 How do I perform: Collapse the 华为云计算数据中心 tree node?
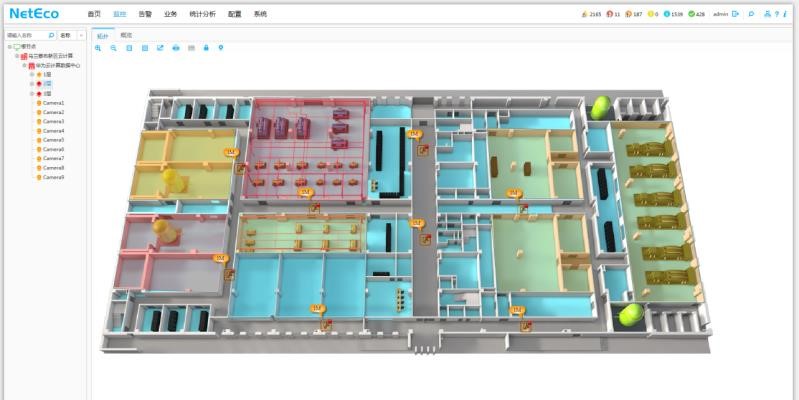click(24, 66)
